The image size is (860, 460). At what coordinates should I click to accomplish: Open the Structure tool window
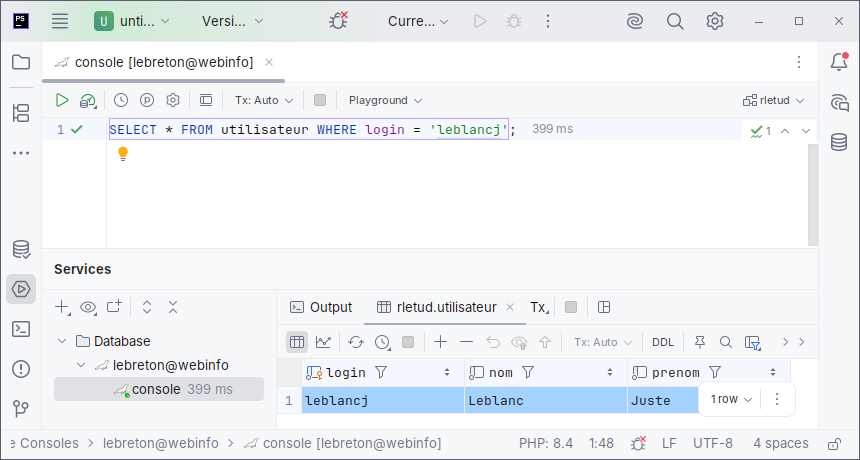click(21, 113)
